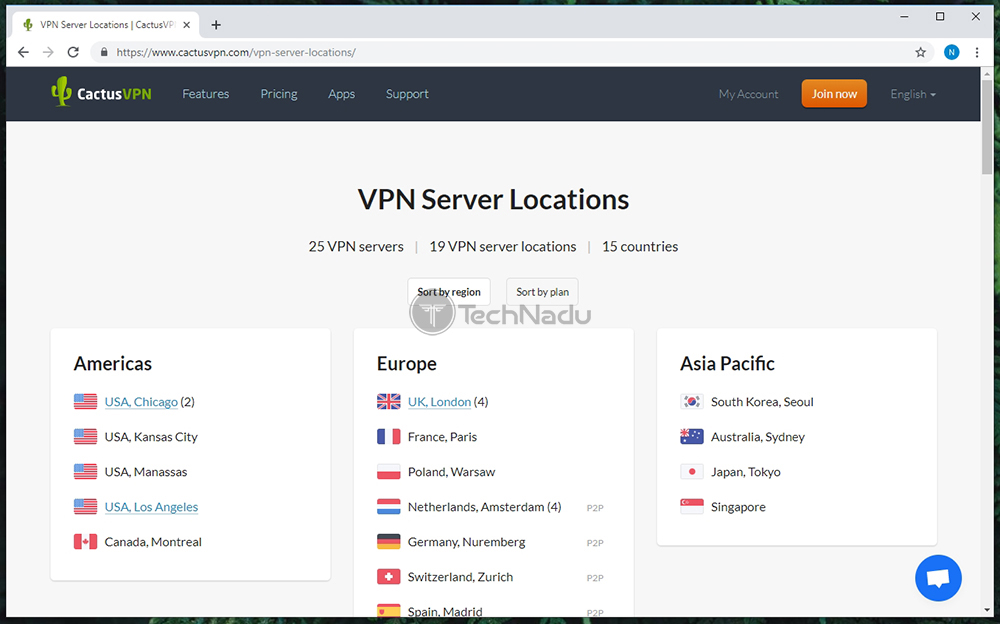This screenshot has height=624, width=1000.
Task: Click the page vertical scrollbar thumb
Action: 987,126
